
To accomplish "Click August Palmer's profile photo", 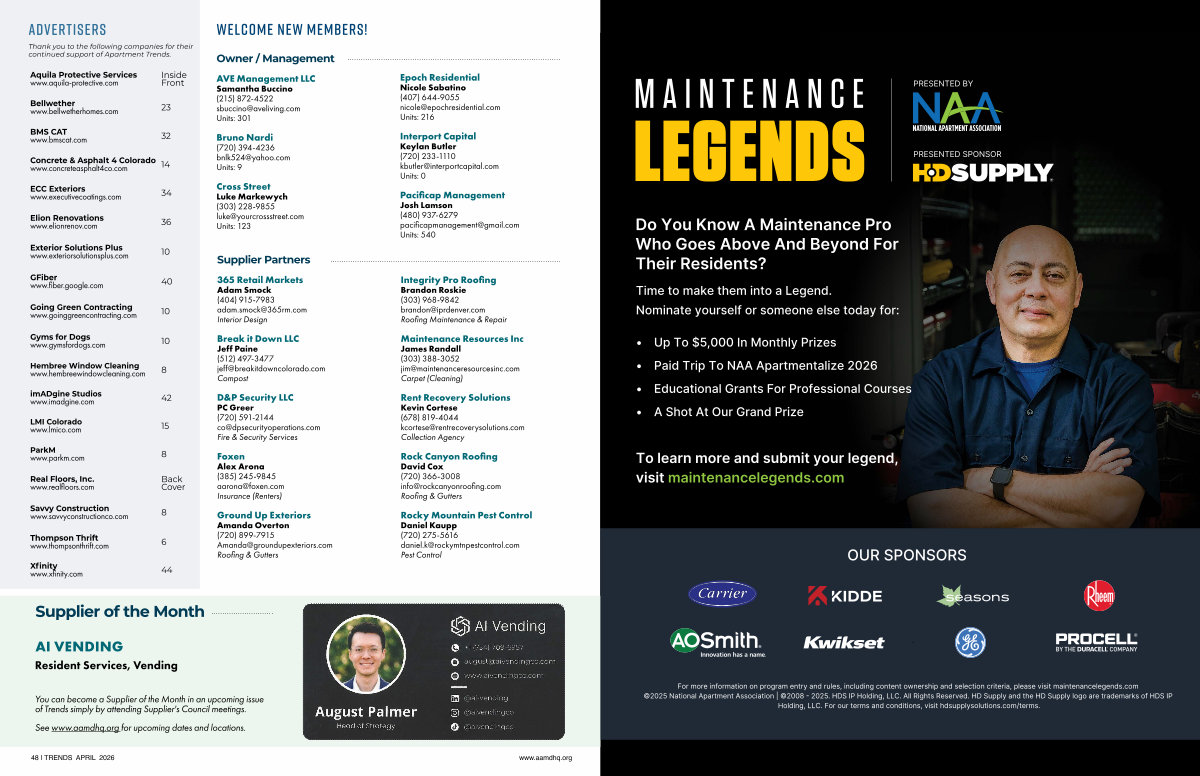I will [x=366, y=653].
